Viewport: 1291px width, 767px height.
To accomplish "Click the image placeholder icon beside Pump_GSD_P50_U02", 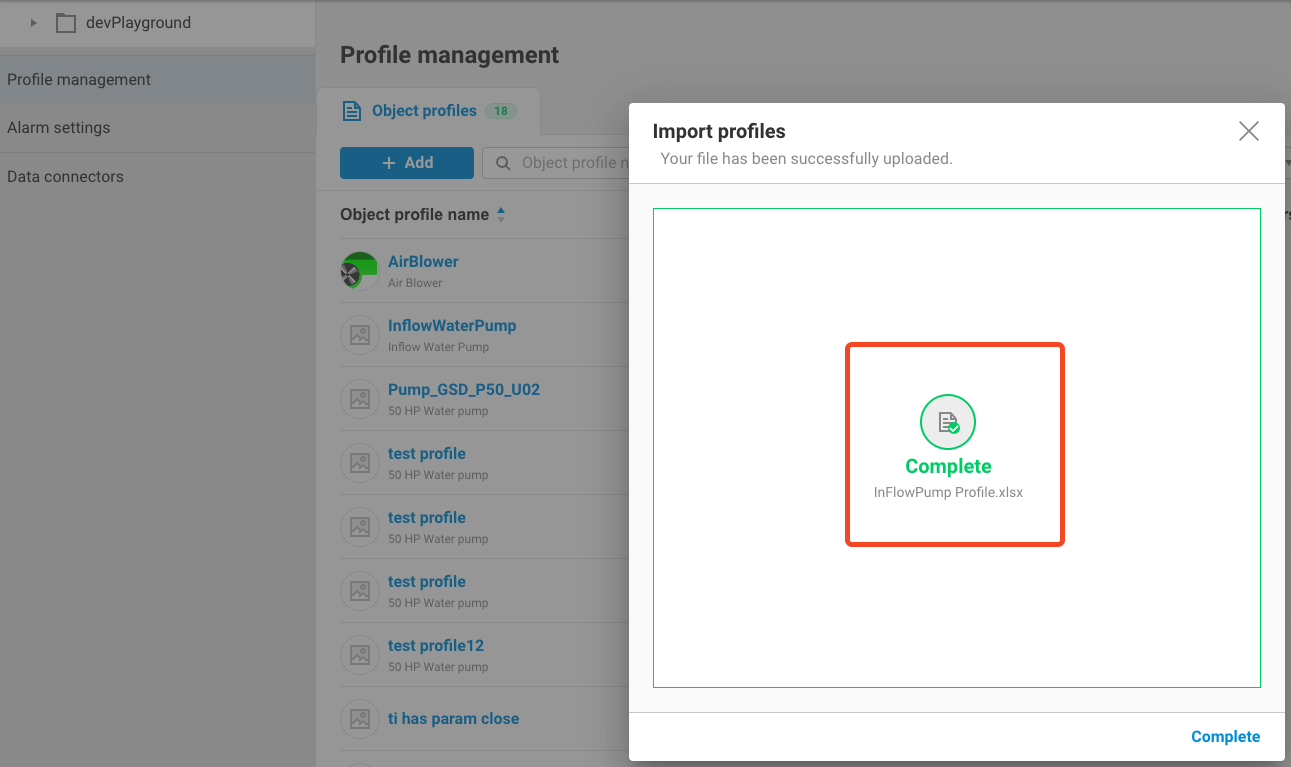I will tap(359, 398).
